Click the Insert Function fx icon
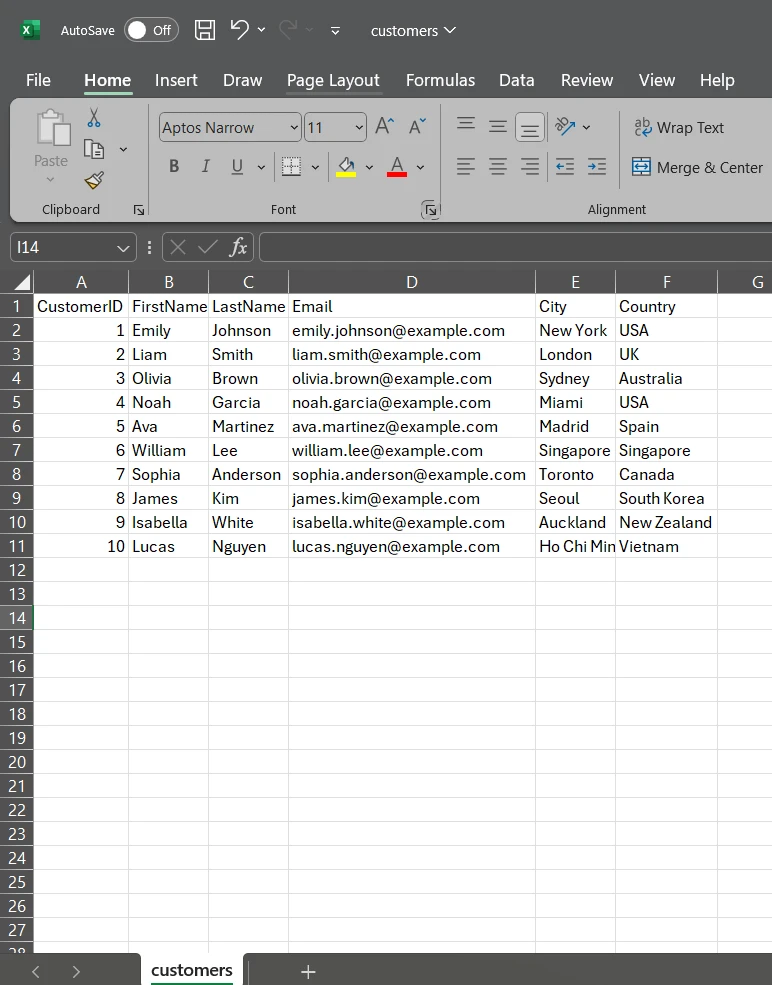This screenshot has height=985, width=772. click(238, 247)
